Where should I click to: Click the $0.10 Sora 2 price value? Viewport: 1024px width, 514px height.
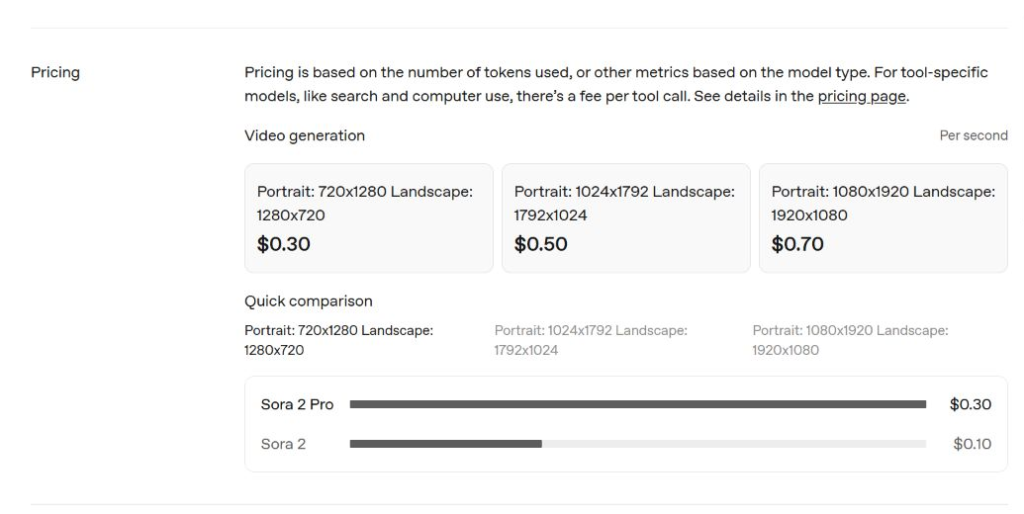(972, 444)
